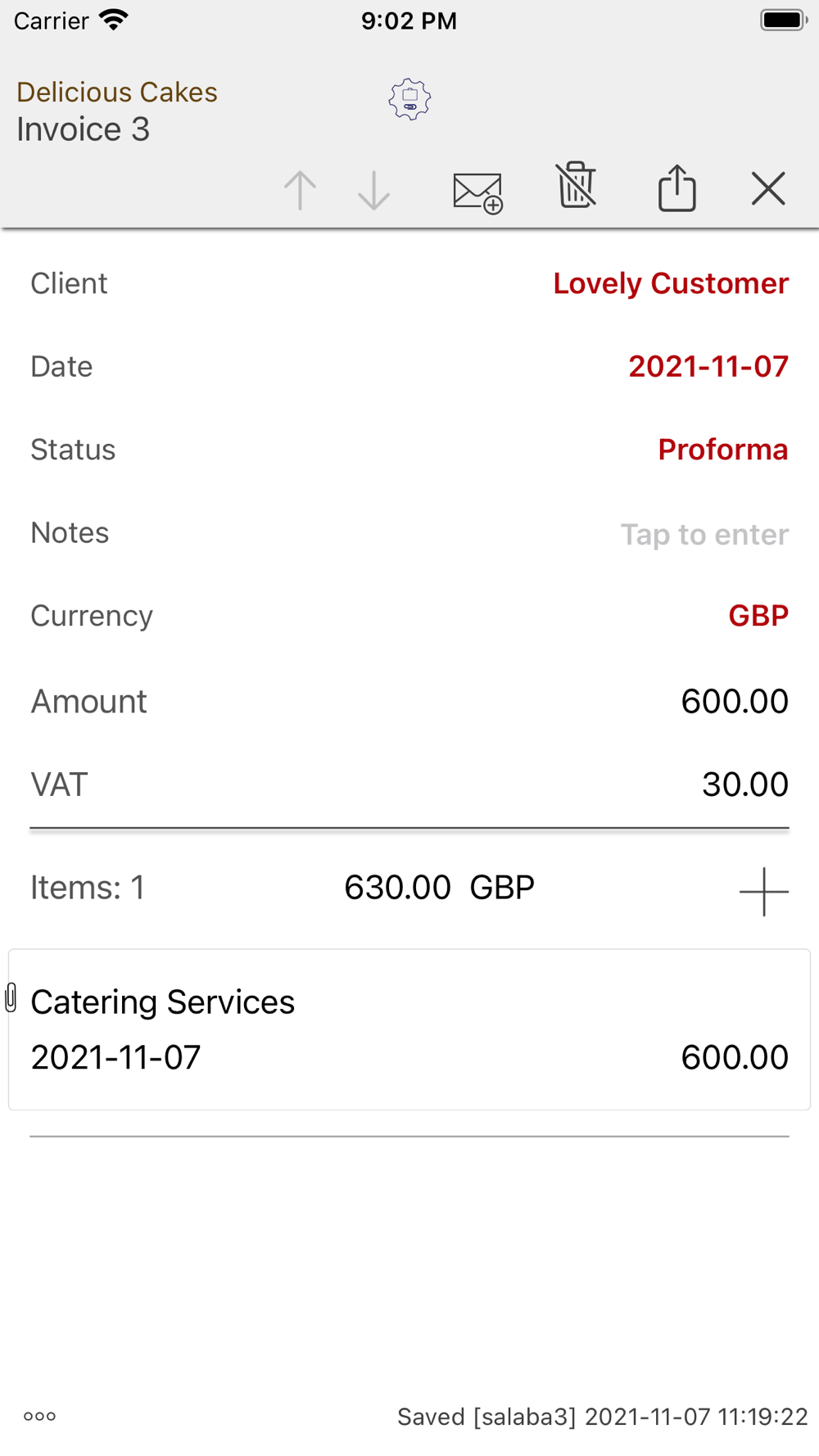Select the invoice date 2021-11-07 value
819x1456 pixels.
pyautogui.click(x=708, y=366)
